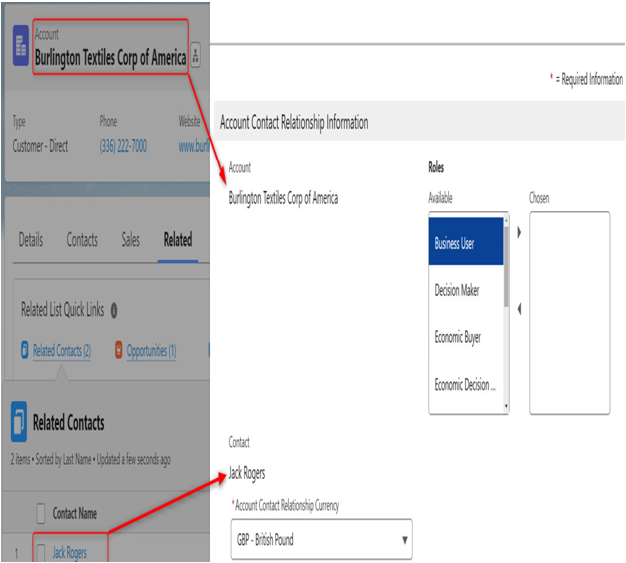
Task: Open the Jack Rogers contact link
Action: pos(69,553)
